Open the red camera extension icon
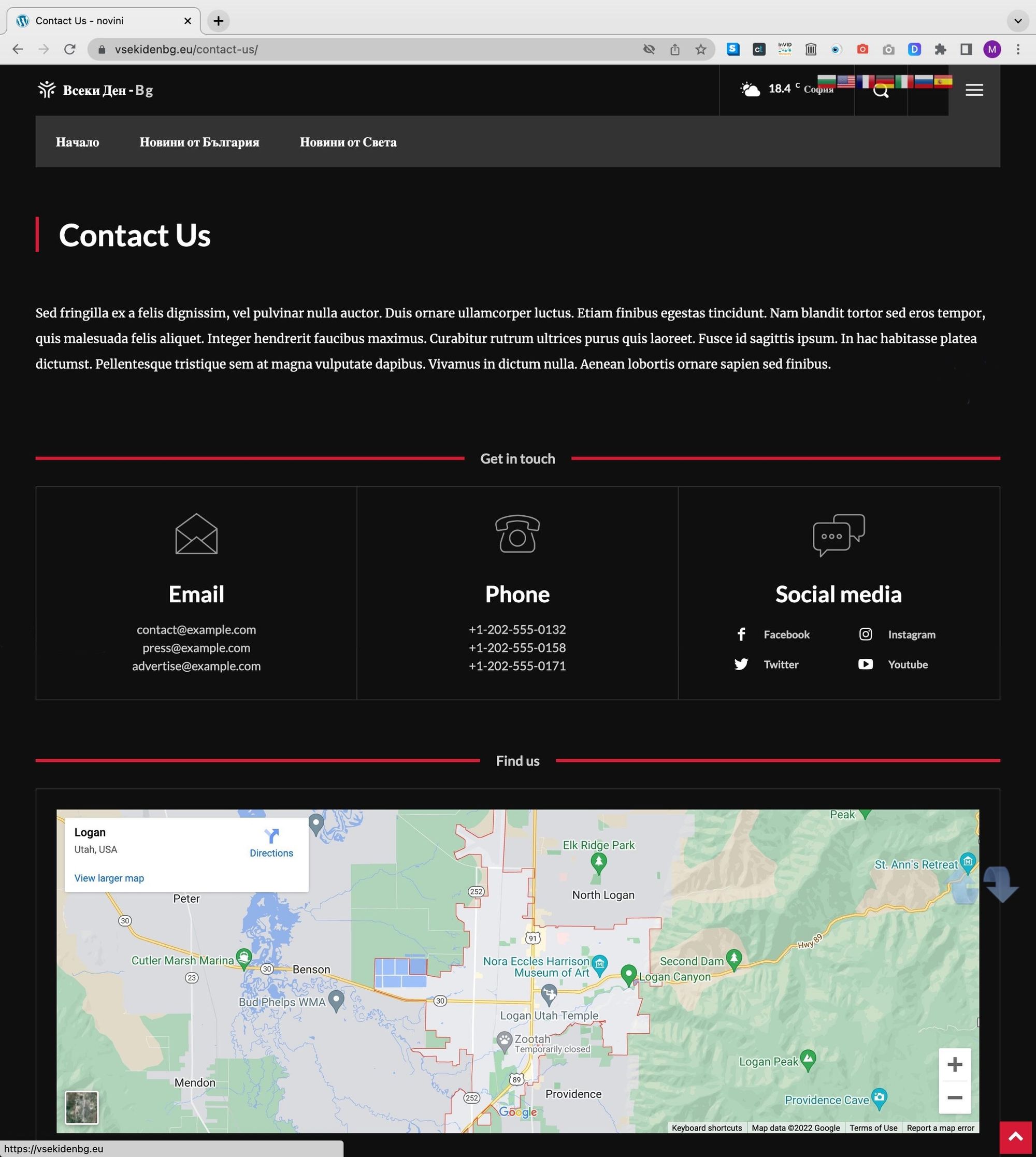Viewport: 1036px width, 1157px height. (862, 50)
